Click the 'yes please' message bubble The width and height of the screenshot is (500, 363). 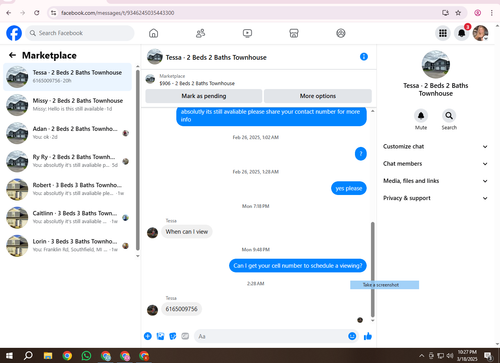pos(349,188)
